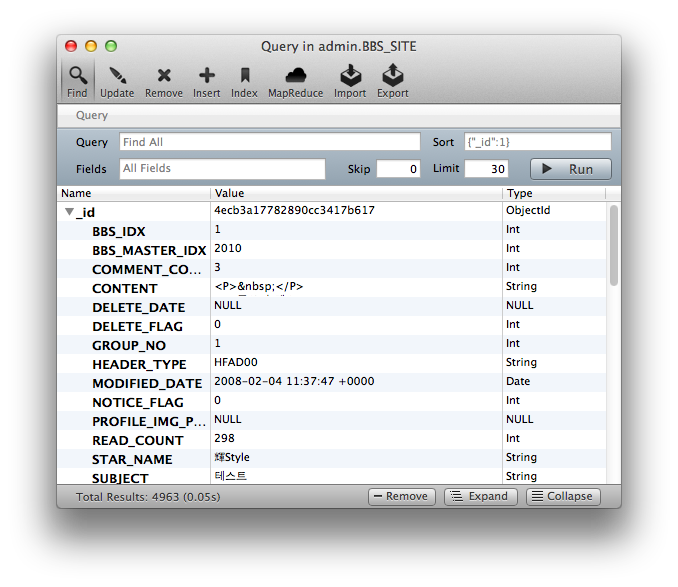Open the Import tool
678x587 pixels.
pos(350,82)
